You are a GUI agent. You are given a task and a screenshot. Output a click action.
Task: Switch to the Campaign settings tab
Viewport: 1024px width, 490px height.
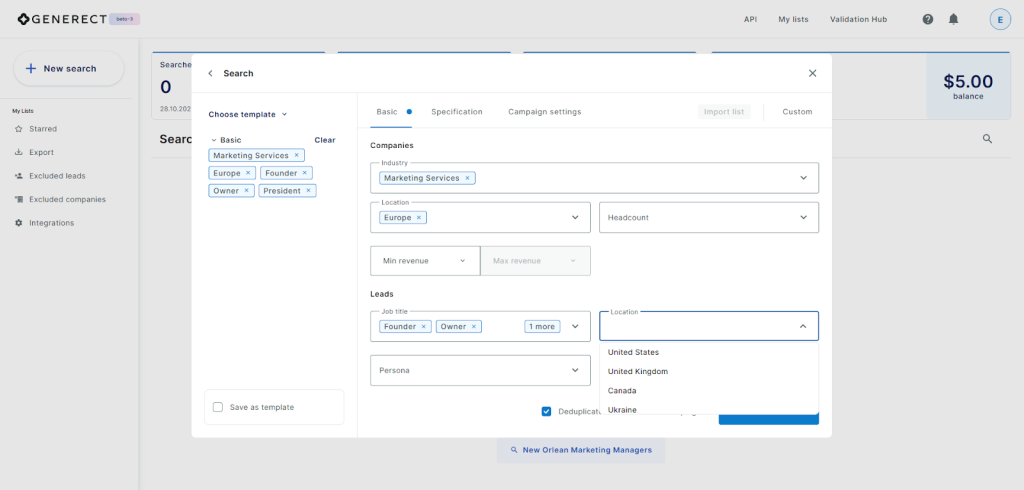click(x=544, y=112)
